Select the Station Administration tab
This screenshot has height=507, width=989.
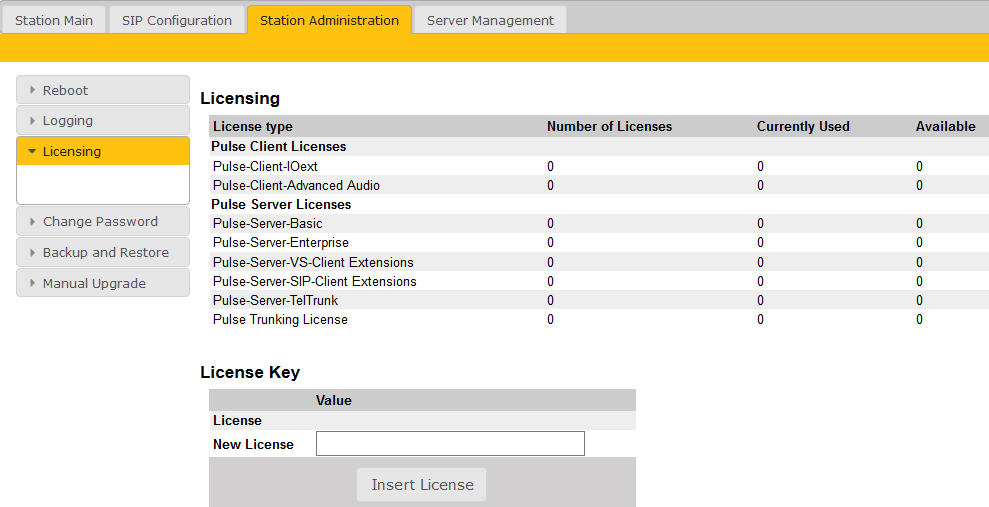coord(329,20)
